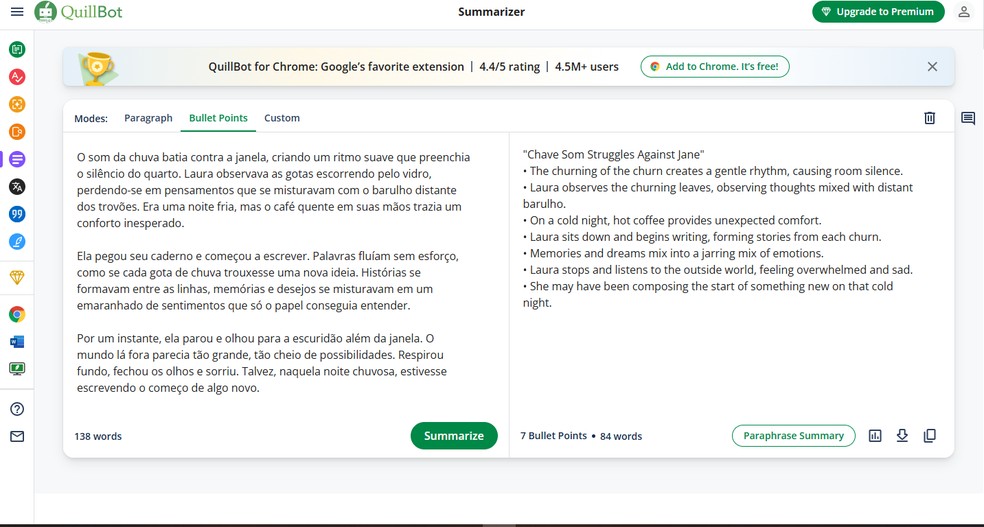Open the Translator sidebar icon
Viewport: 984px width, 527px height.
pyautogui.click(x=17, y=186)
